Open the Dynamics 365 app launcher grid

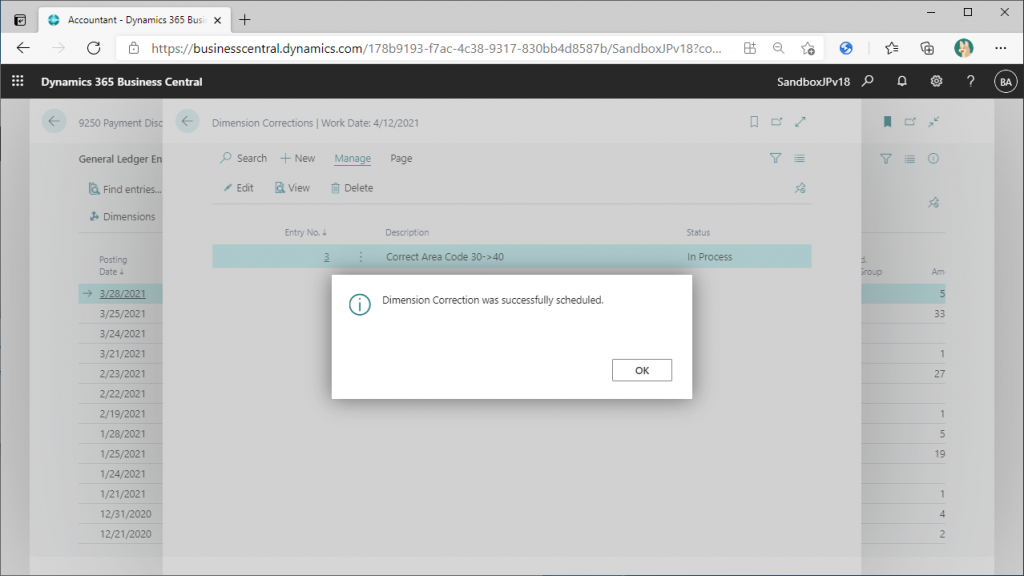(x=18, y=81)
